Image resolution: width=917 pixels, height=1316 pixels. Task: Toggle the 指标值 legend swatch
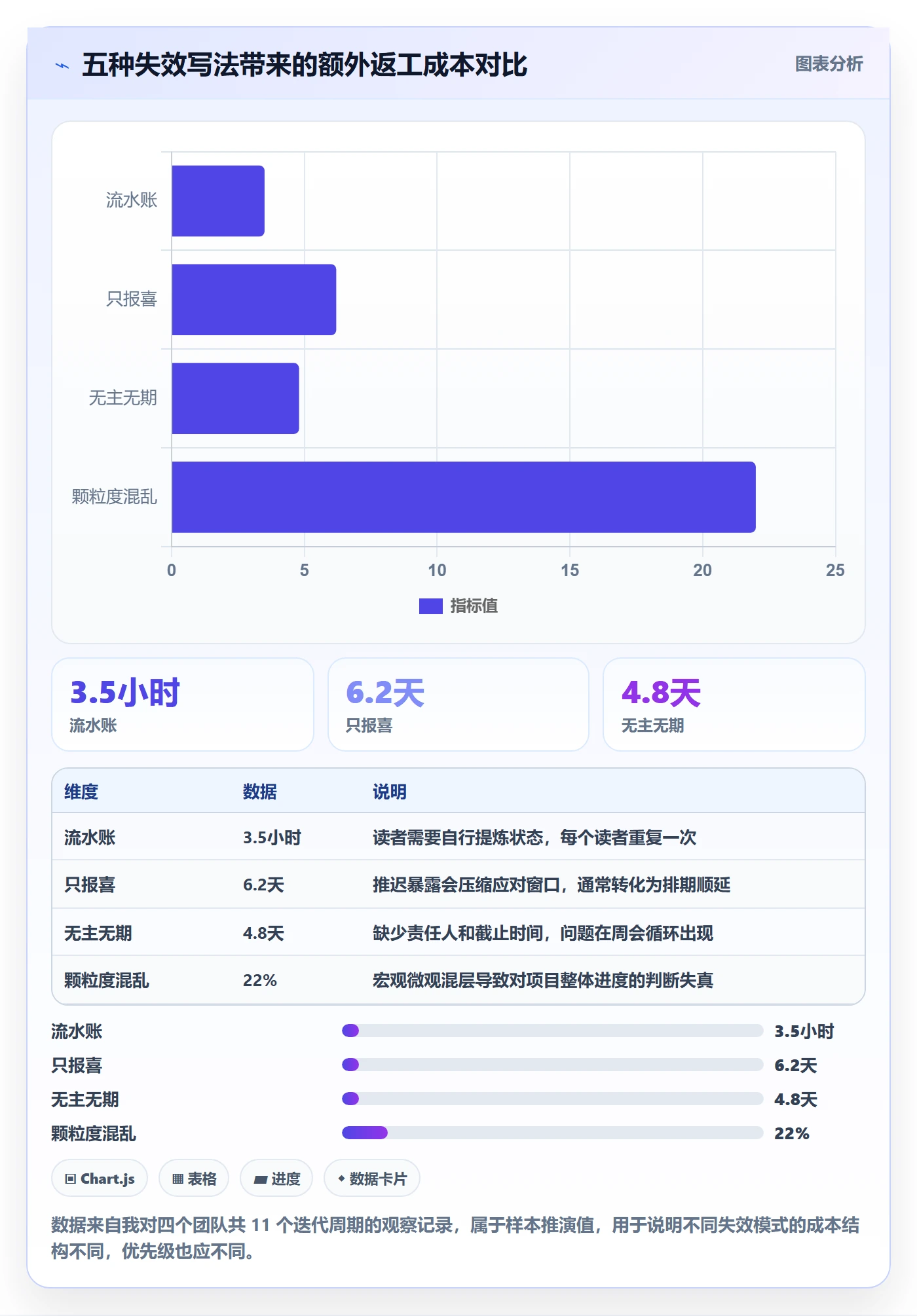coord(430,606)
